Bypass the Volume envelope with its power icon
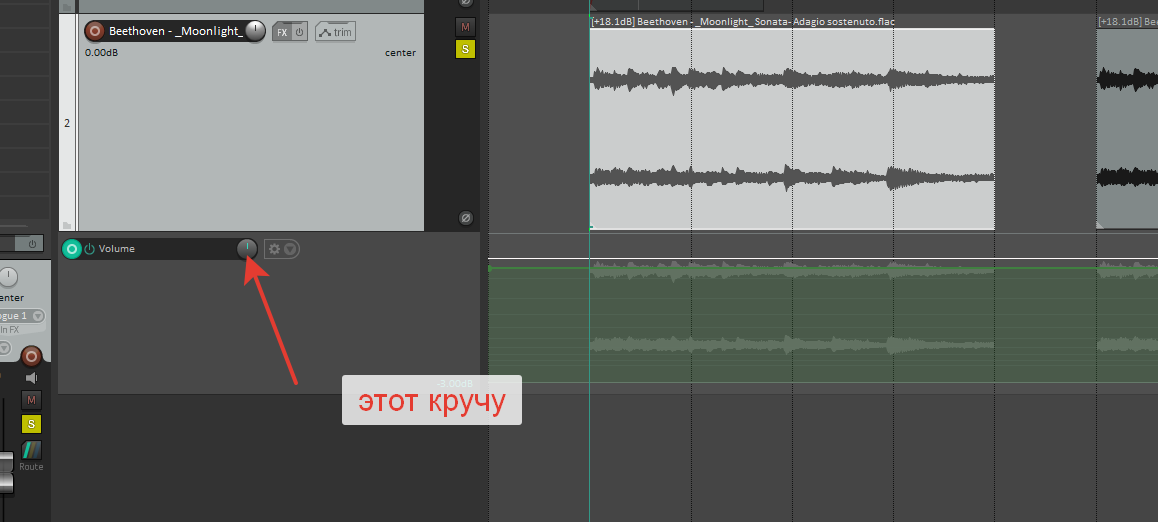 tap(89, 249)
